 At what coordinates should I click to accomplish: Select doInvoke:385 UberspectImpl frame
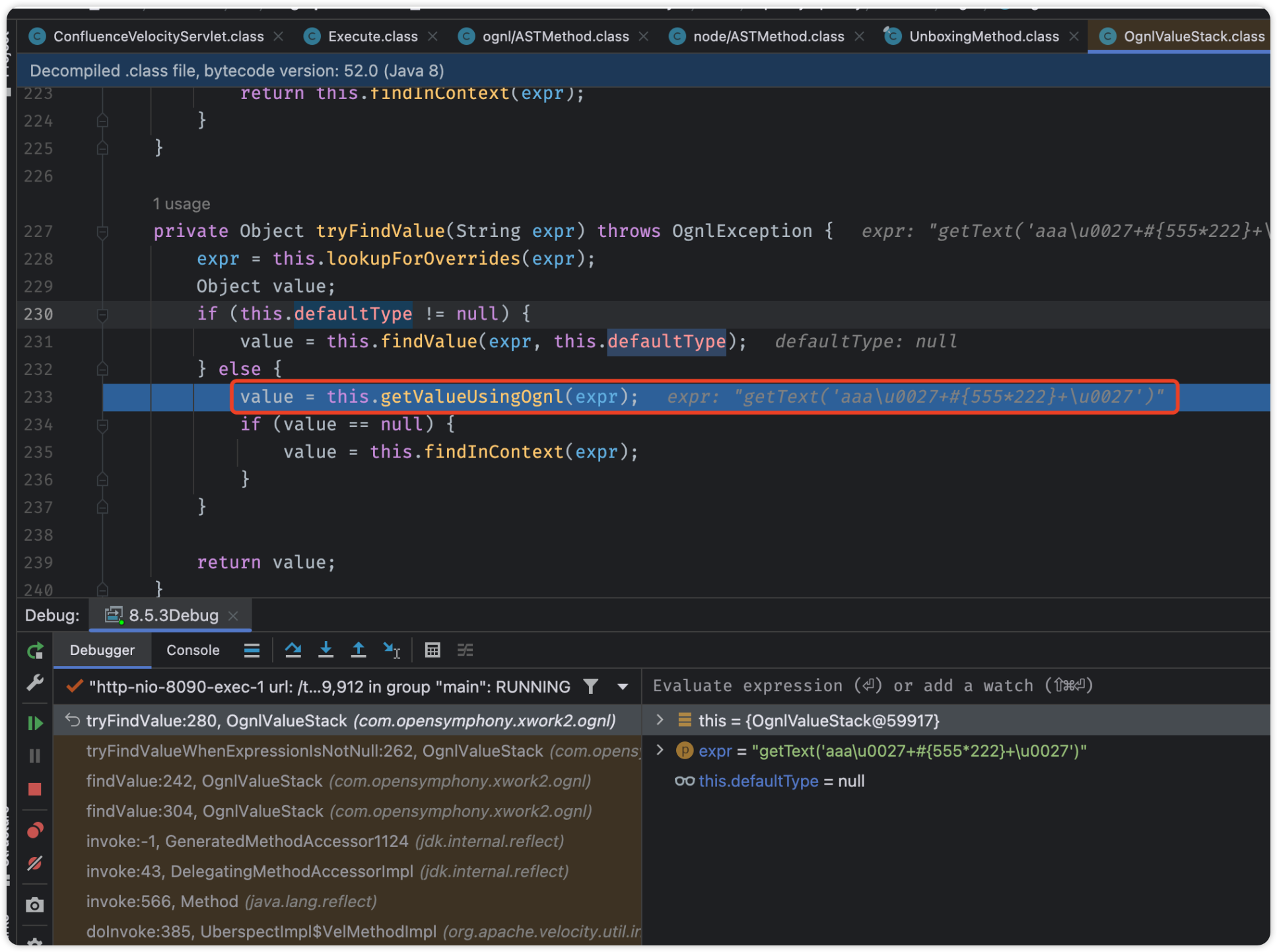[348, 932]
